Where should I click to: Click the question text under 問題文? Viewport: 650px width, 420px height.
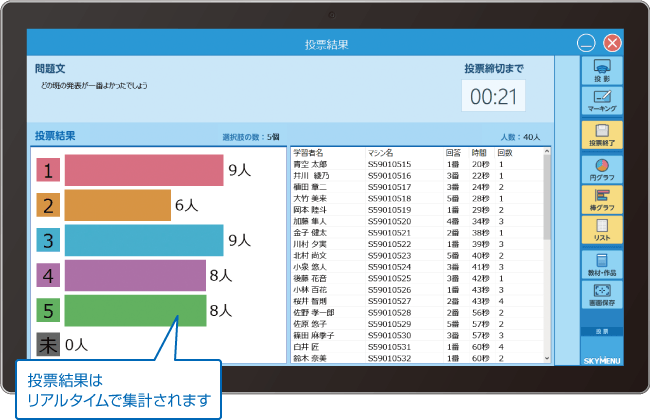click(x=94, y=85)
